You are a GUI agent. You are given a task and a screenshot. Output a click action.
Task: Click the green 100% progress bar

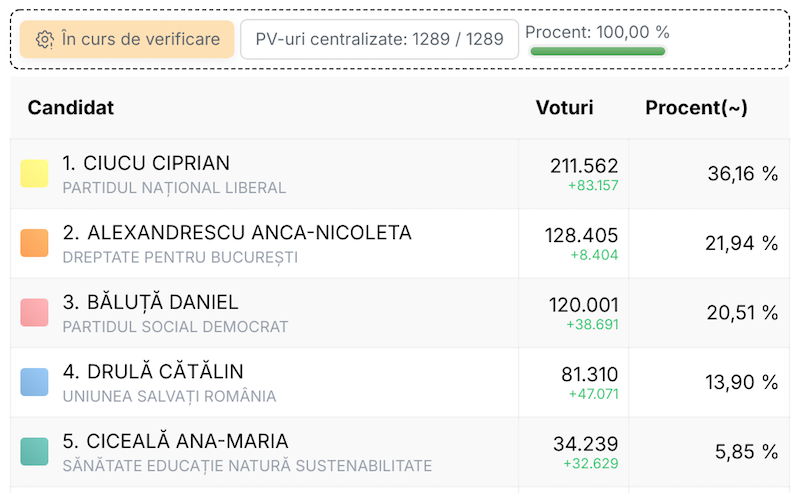(597, 51)
